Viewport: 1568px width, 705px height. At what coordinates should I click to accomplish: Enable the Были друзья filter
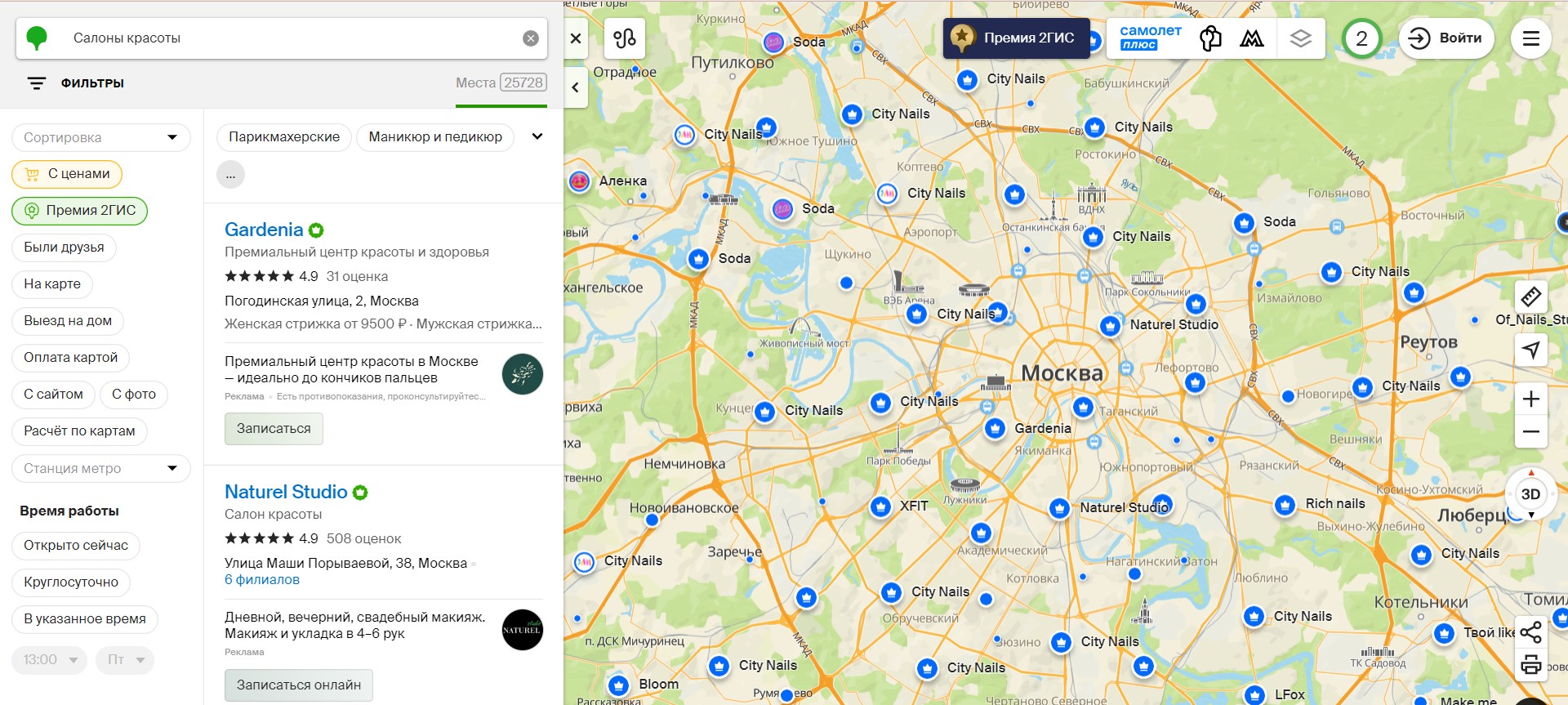click(64, 248)
